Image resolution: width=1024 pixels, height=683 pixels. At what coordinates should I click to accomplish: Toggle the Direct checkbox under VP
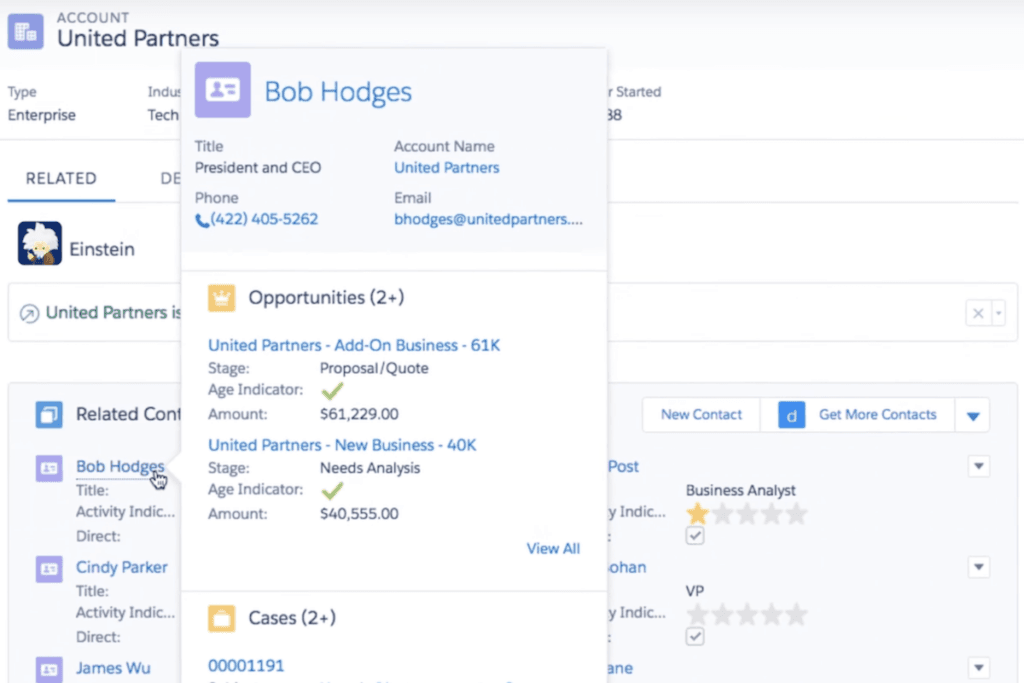coord(695,637)
